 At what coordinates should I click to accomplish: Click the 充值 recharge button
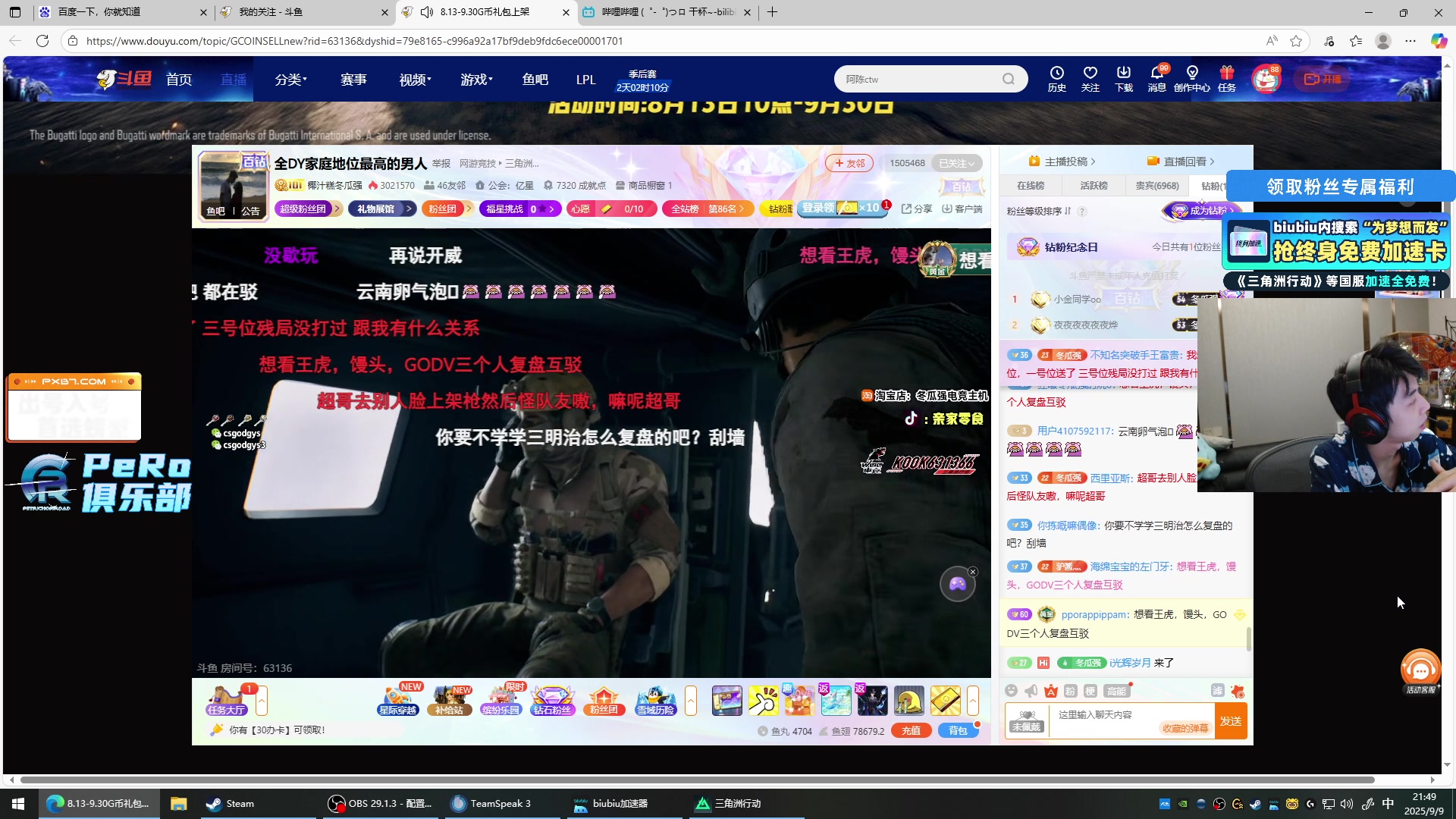[x=912, y=730]
